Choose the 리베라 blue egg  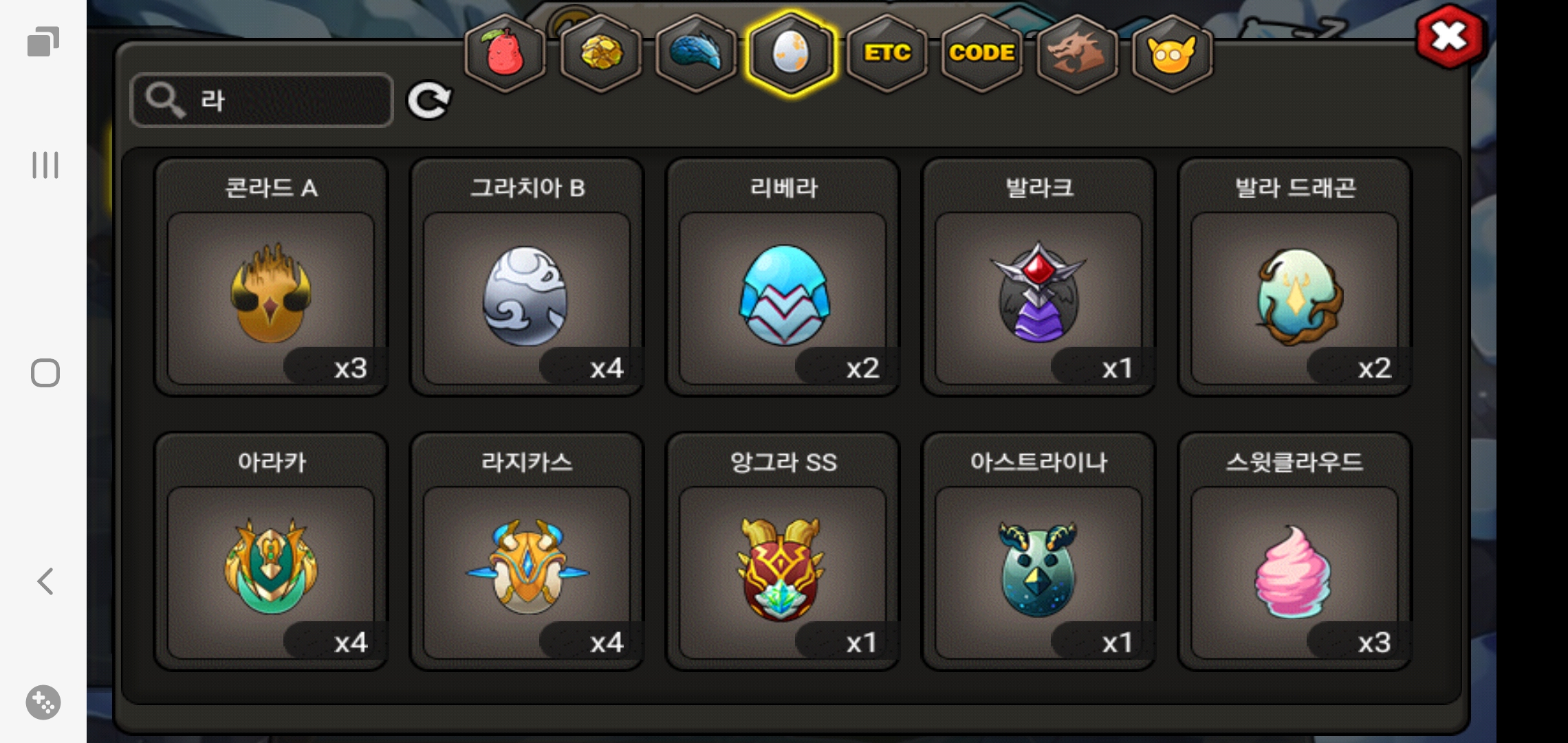(783, 277)
